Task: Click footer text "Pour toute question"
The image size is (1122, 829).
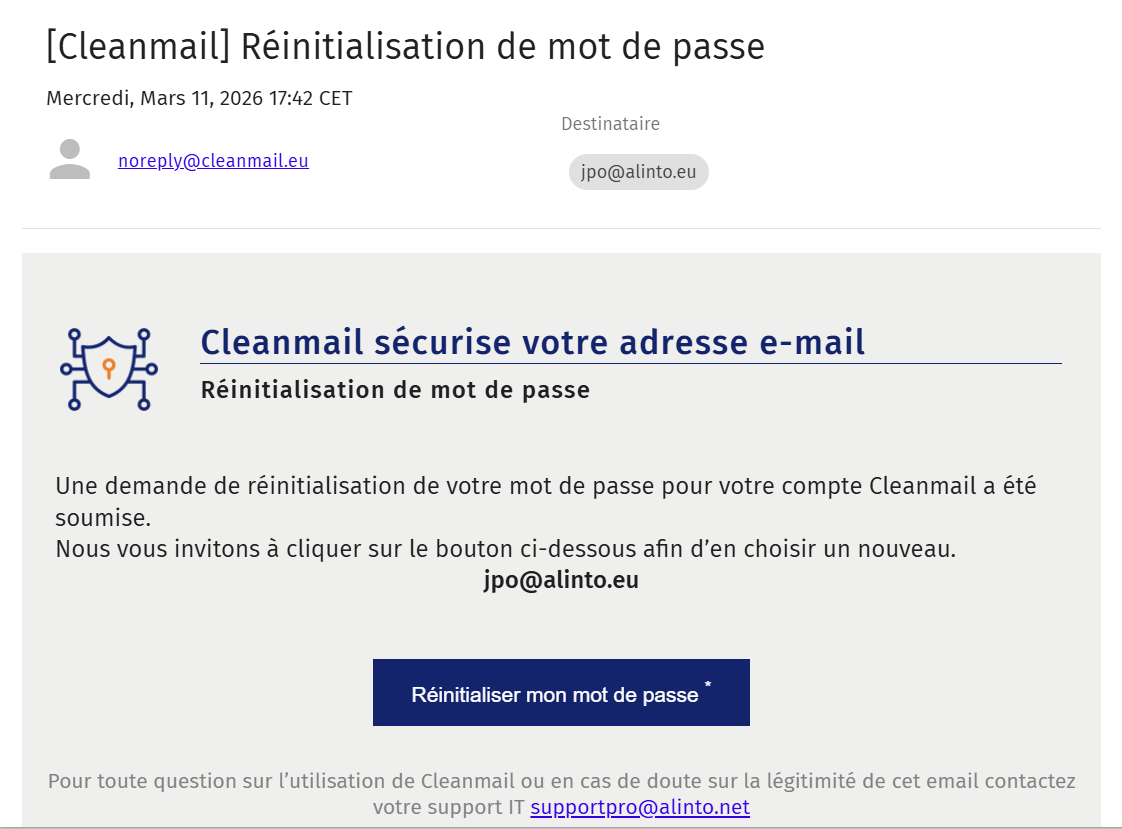Action: coord(561,781)
